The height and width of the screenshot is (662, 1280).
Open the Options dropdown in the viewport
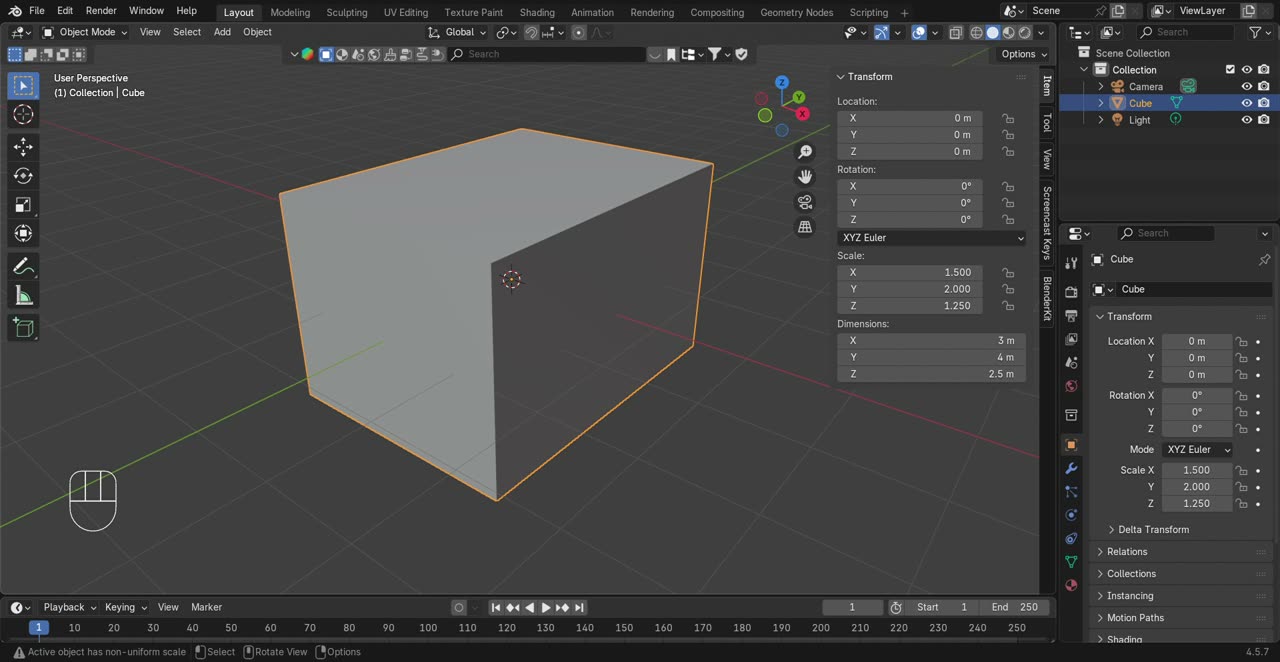point(1023,54)
